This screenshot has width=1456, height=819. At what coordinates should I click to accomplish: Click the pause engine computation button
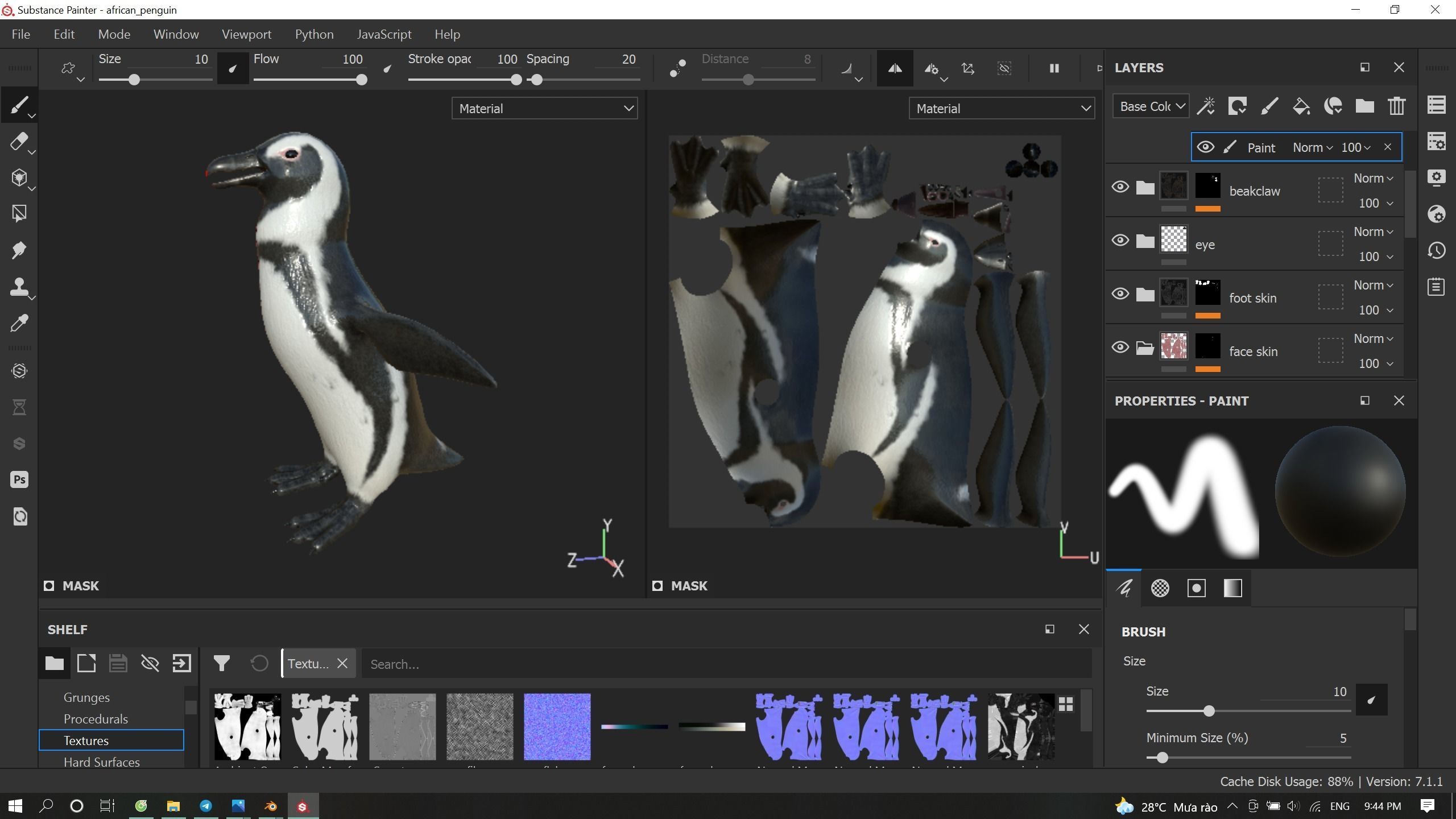pyautogui.click(x=1054, y=68)
